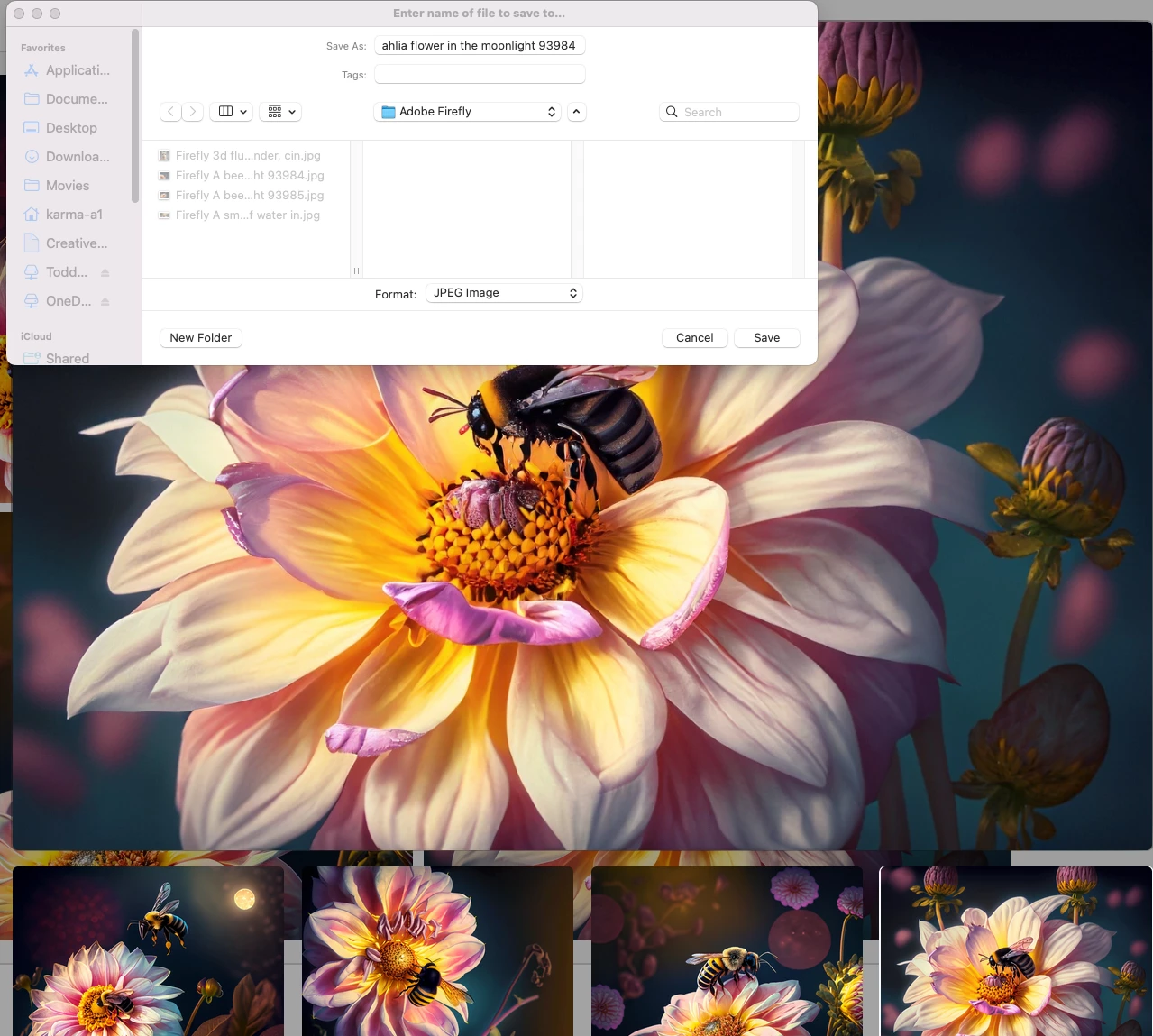Navigate back in file browser

coord(170,112)
